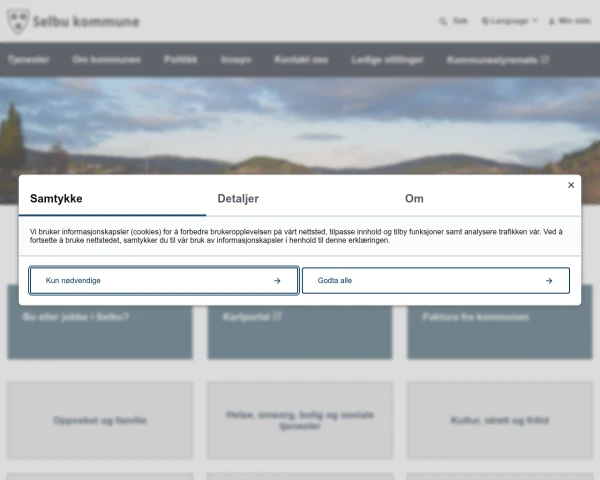Open the Bo eller jobbe i Selbu? card
This screenshot has width=600, height=480.
tap(100, 322)
